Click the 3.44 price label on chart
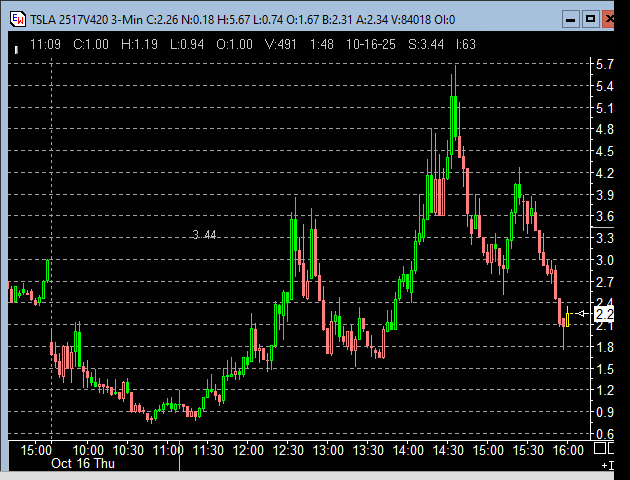The height and width of the screenshot is (480, 630). coord(204,235)
